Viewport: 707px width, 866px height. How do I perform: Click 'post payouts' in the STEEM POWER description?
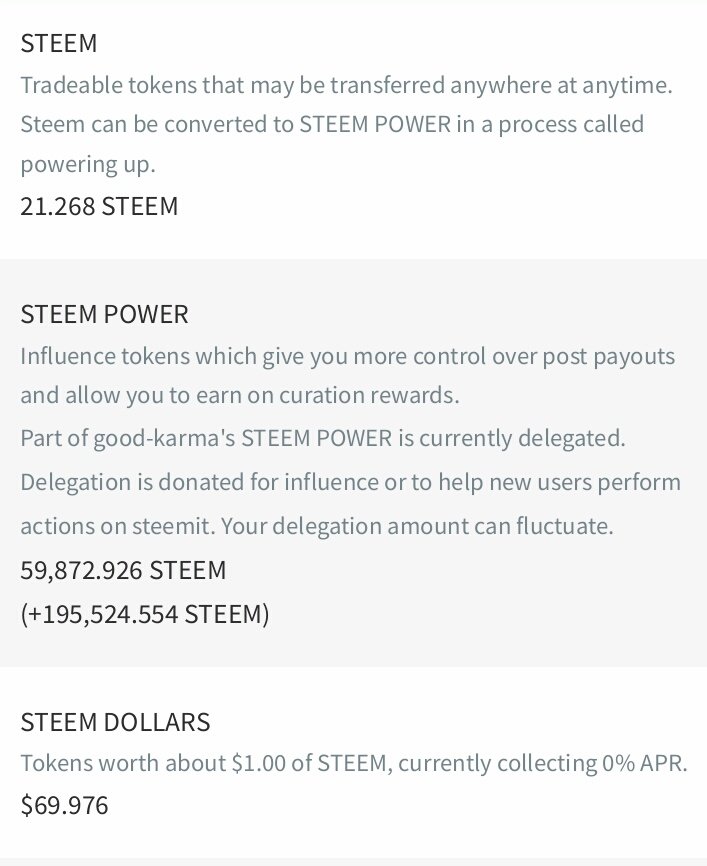609,357
